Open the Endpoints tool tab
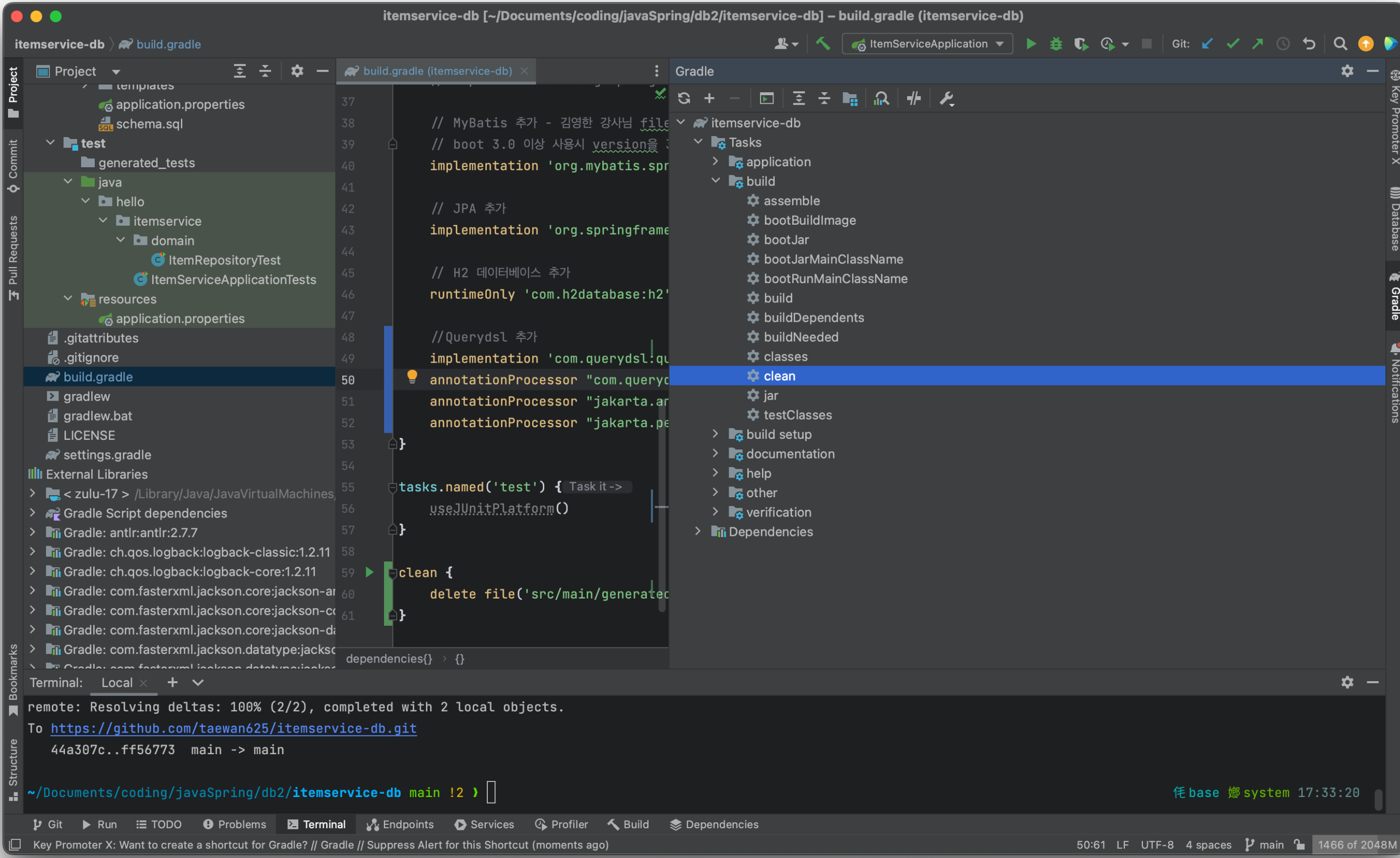Image resolution: width=1400 pixels, height=858 pixels. pos(400,824)
